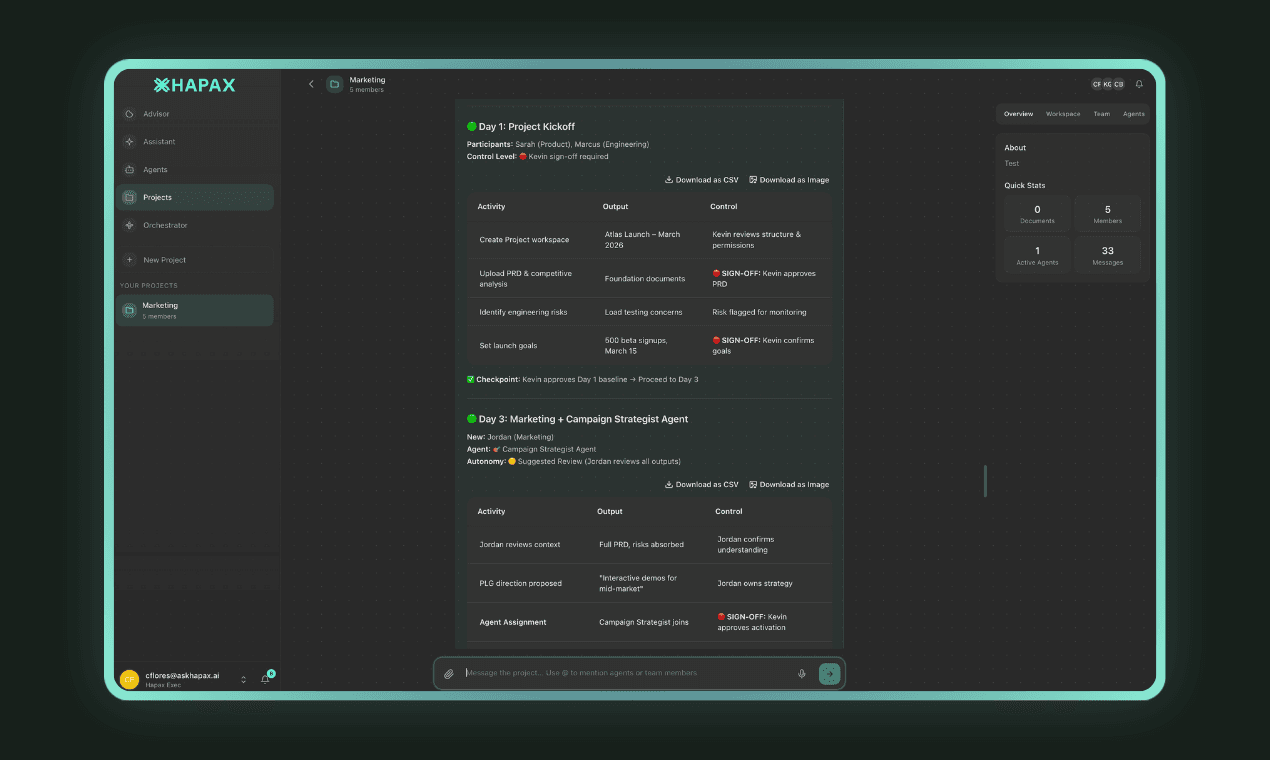This screenshot has height=760, width=1270.
Task: Click the HAPAX logo
Action: click(196, 85)
